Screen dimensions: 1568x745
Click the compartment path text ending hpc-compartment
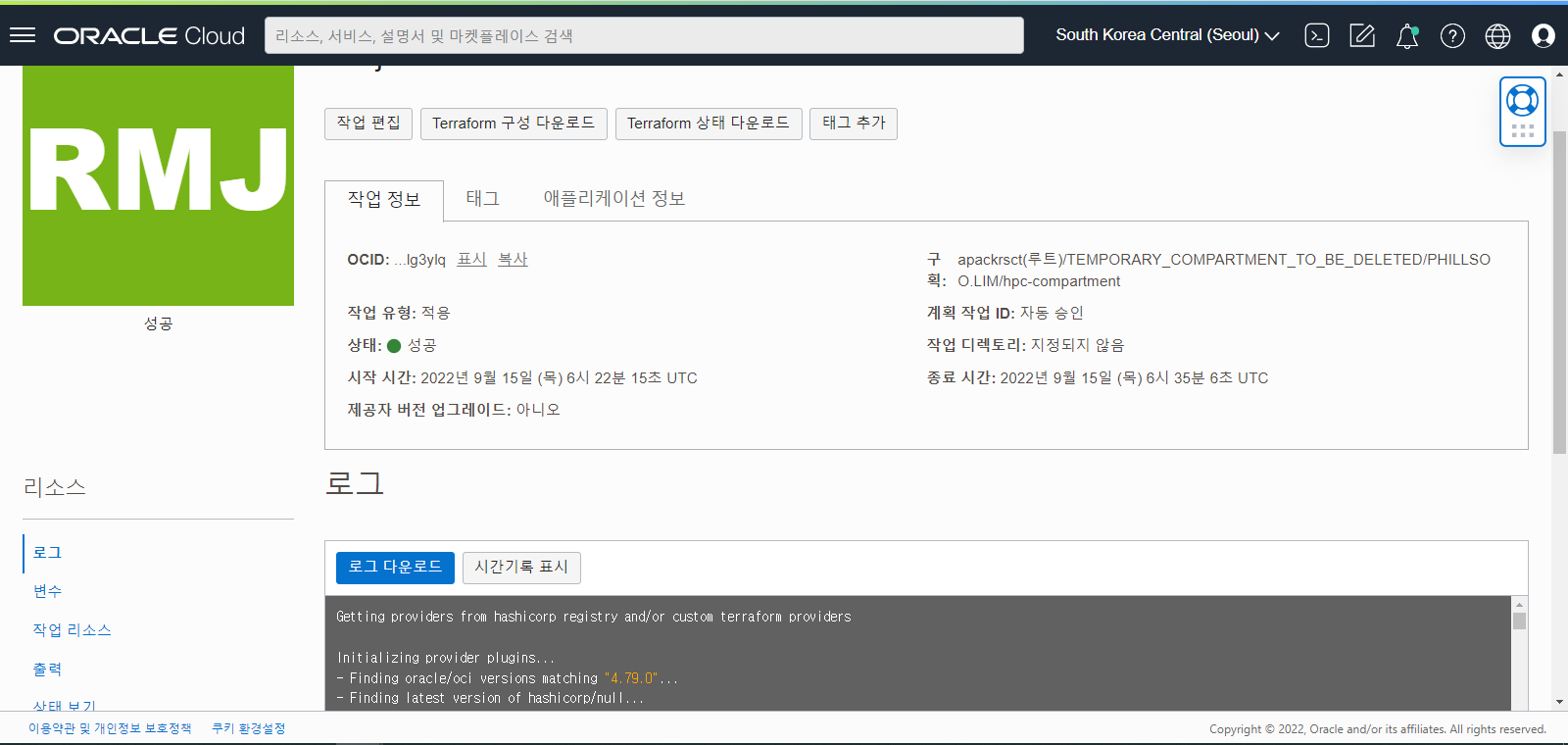click(1223, 271)
